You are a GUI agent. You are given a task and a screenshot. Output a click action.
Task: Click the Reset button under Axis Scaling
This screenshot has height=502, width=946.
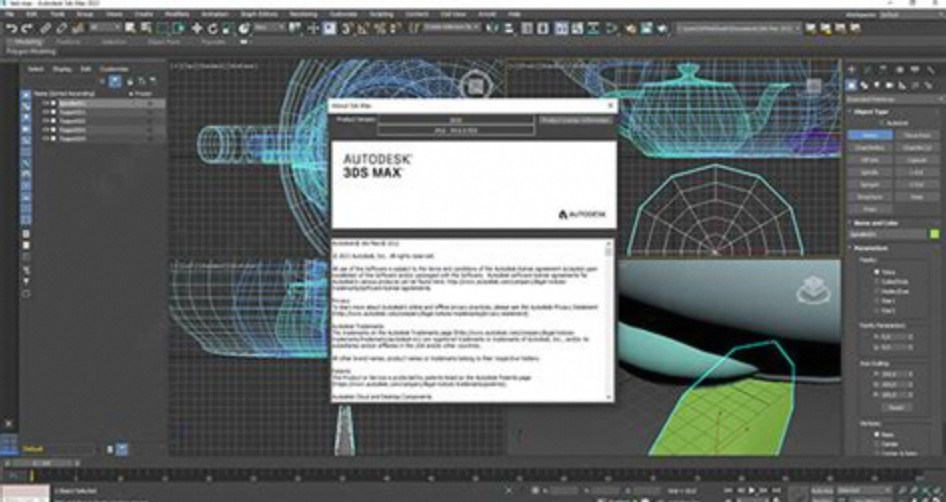[896, 407]
